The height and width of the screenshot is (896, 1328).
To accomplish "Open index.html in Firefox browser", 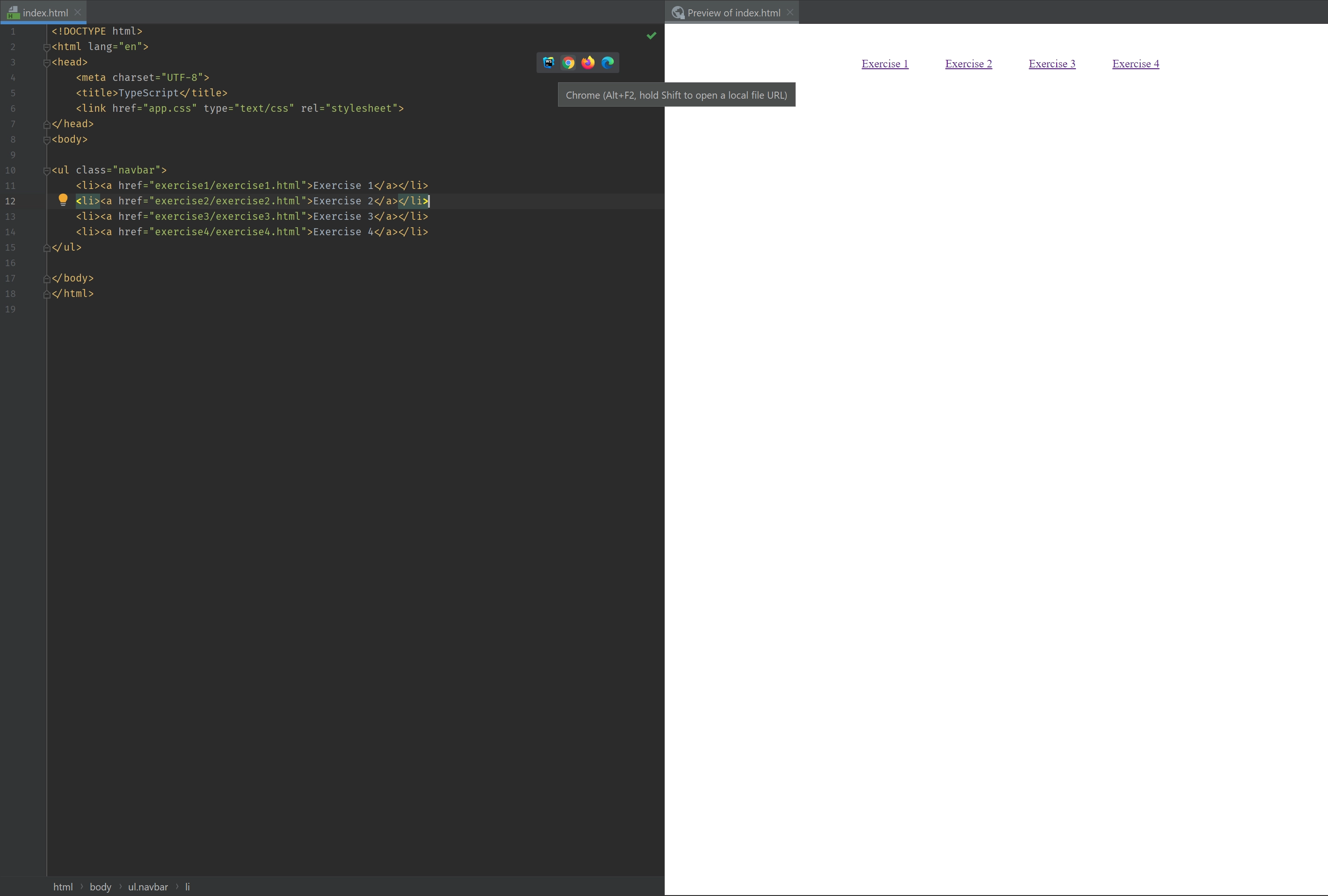I will coord(588,63).
